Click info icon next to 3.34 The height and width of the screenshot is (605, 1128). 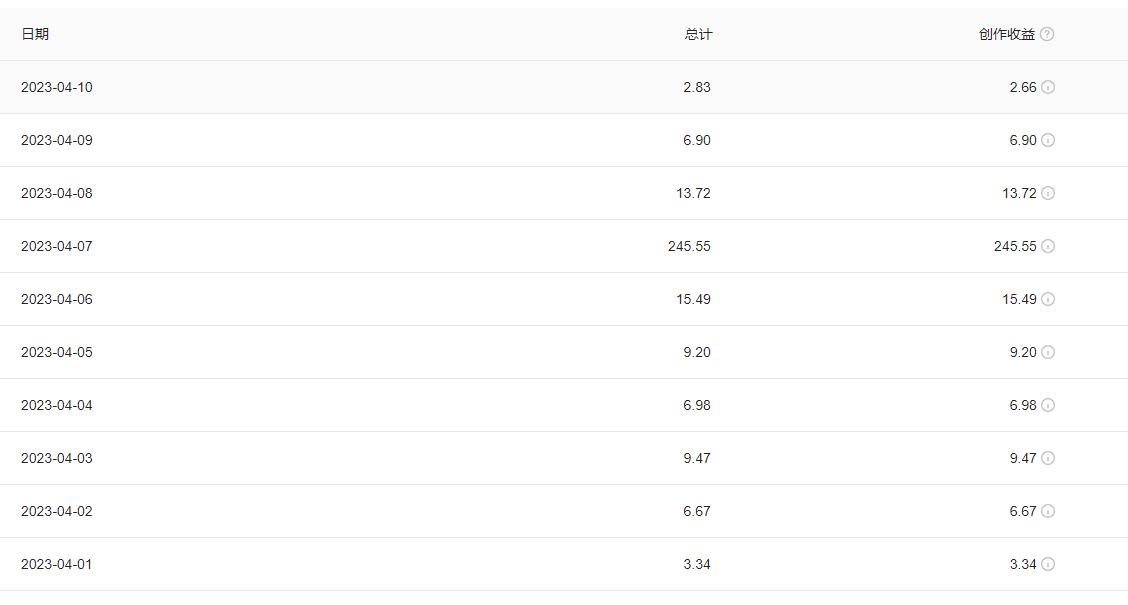click(1048, 564)
